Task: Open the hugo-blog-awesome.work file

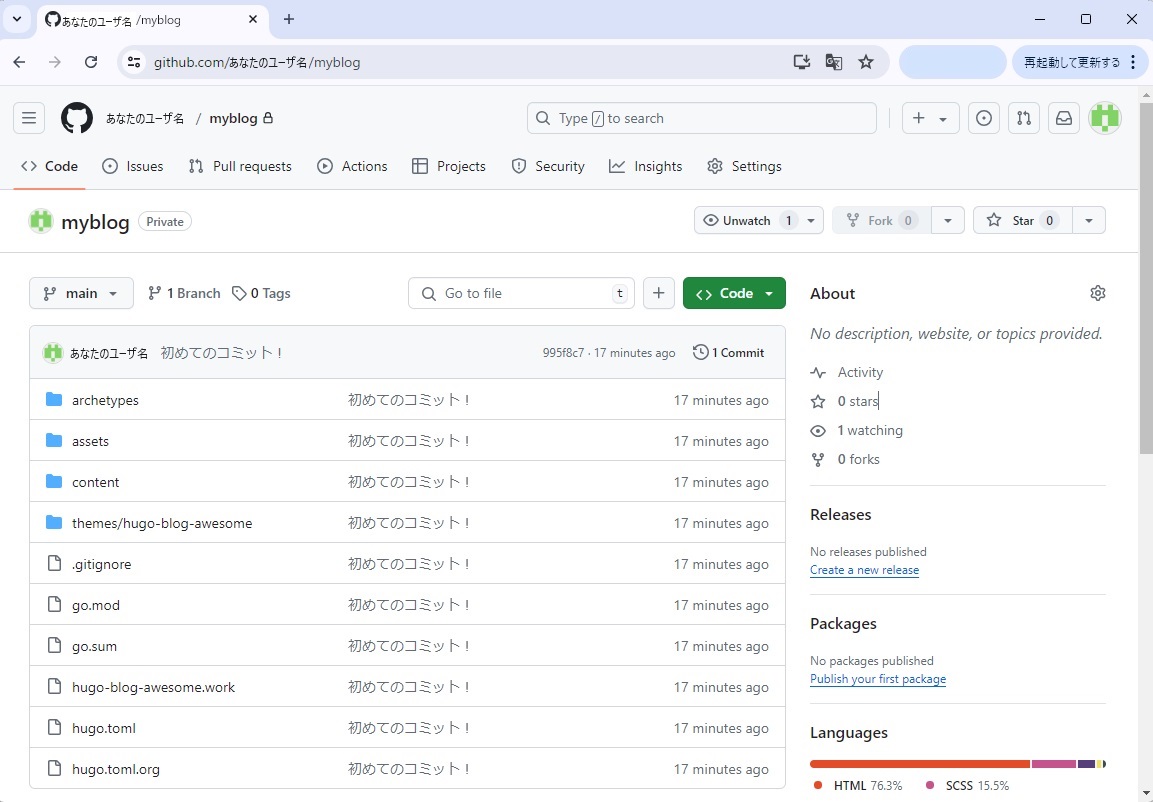Action: coord(154,687)
